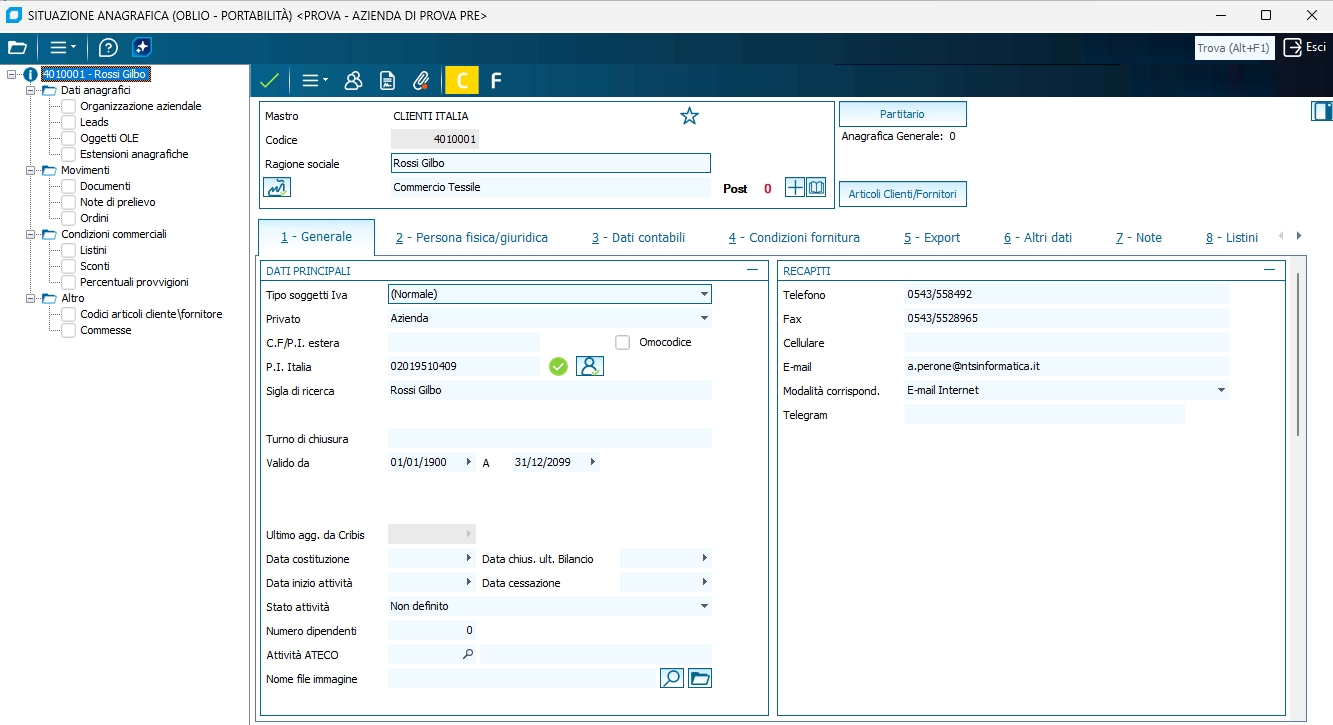
Task: Click magnifier icon next to Nome file immagine
Action: [x=672, y=679]
